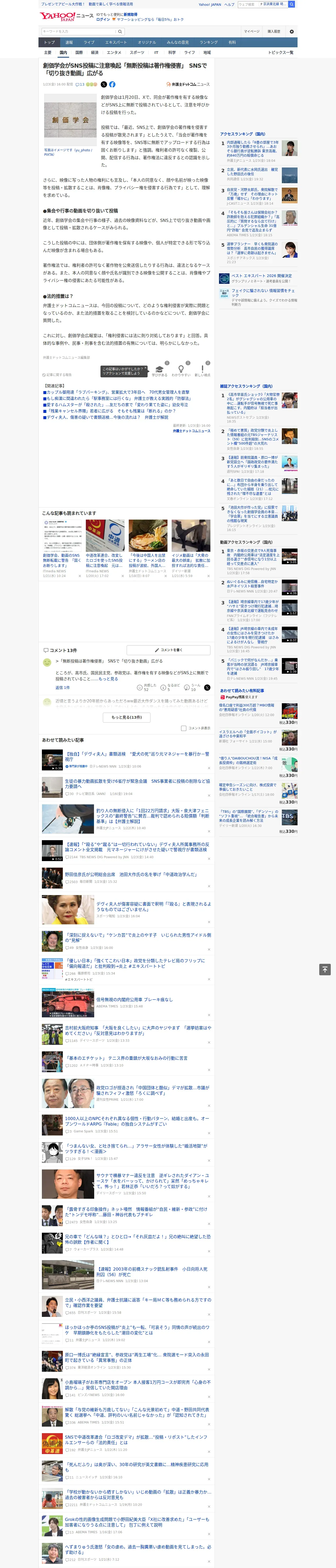The width and height of the screenshot is (336, 1568).
Task: Click the コメントを書く button
Action: coord(168,650)
